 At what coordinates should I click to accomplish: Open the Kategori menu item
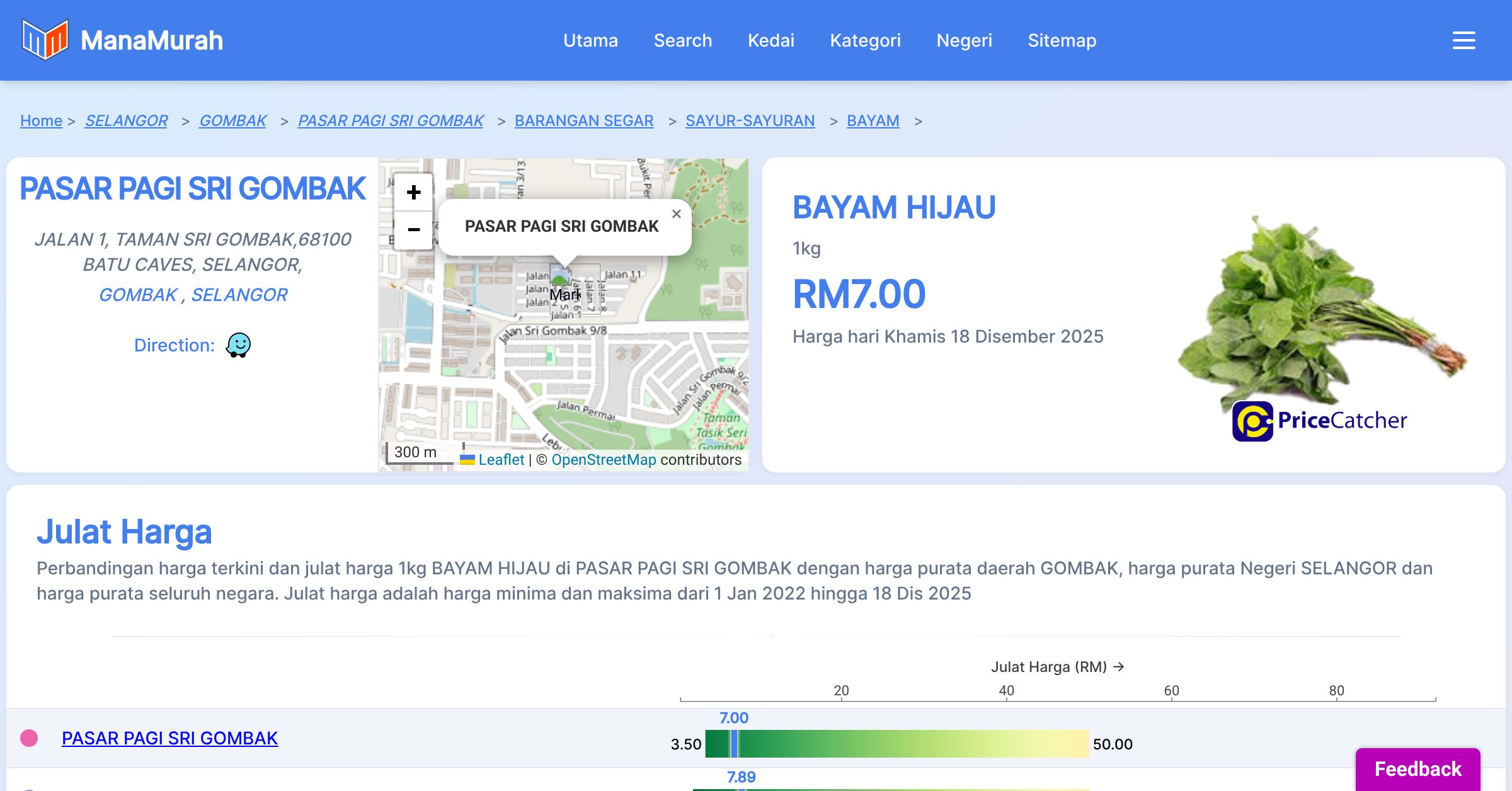(865, 40)
